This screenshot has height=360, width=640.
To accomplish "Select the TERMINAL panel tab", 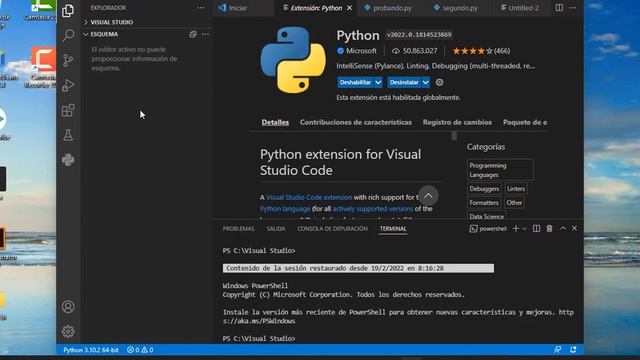I will point(393,229).
